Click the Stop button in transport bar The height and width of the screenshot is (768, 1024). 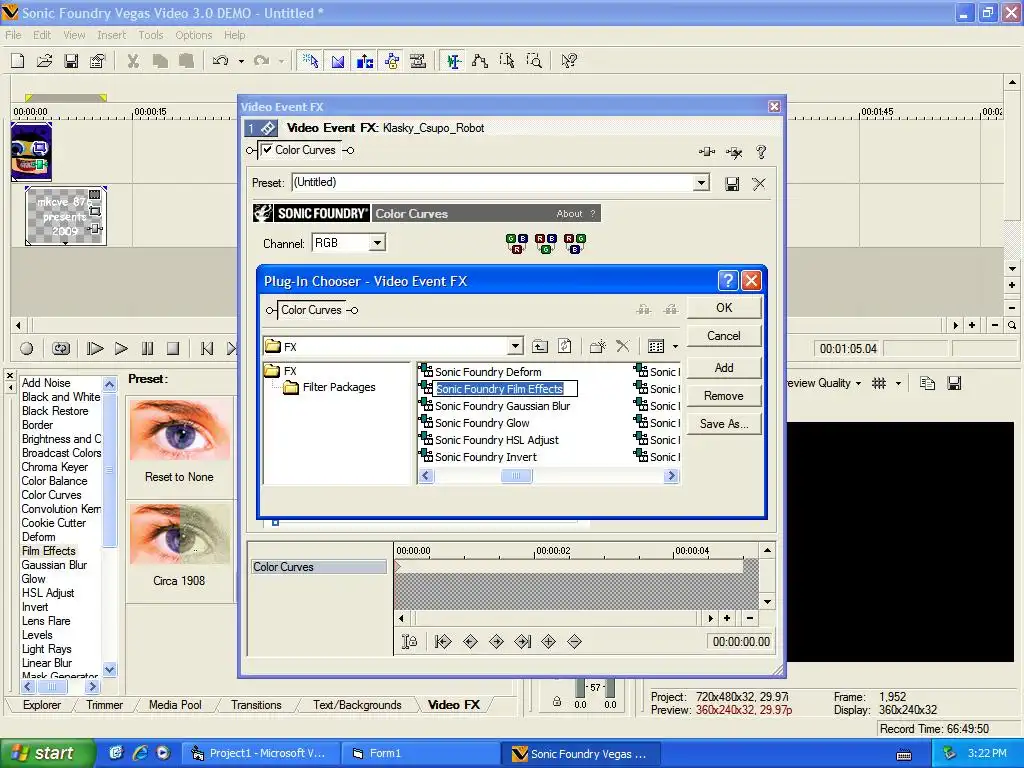click(x=173, y=349)
